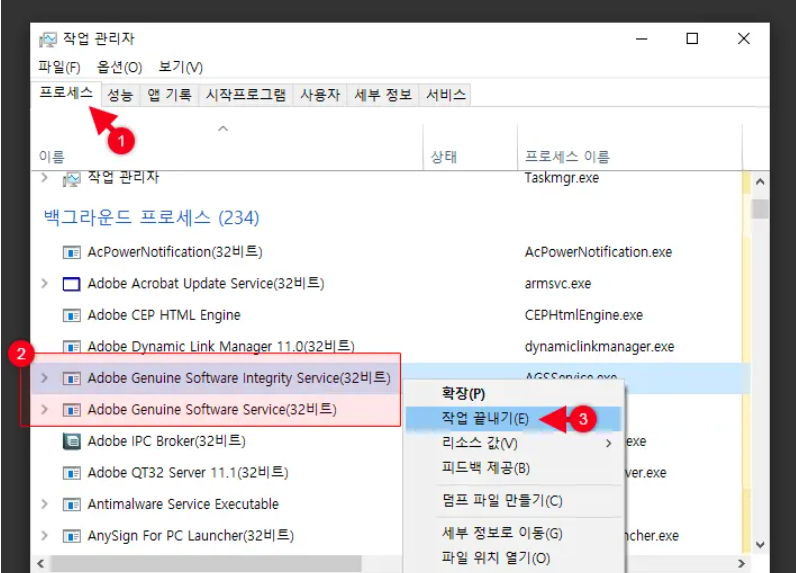Click the AcPowerNotification process icon
This screenshot has height=573, width=796.
72,252
